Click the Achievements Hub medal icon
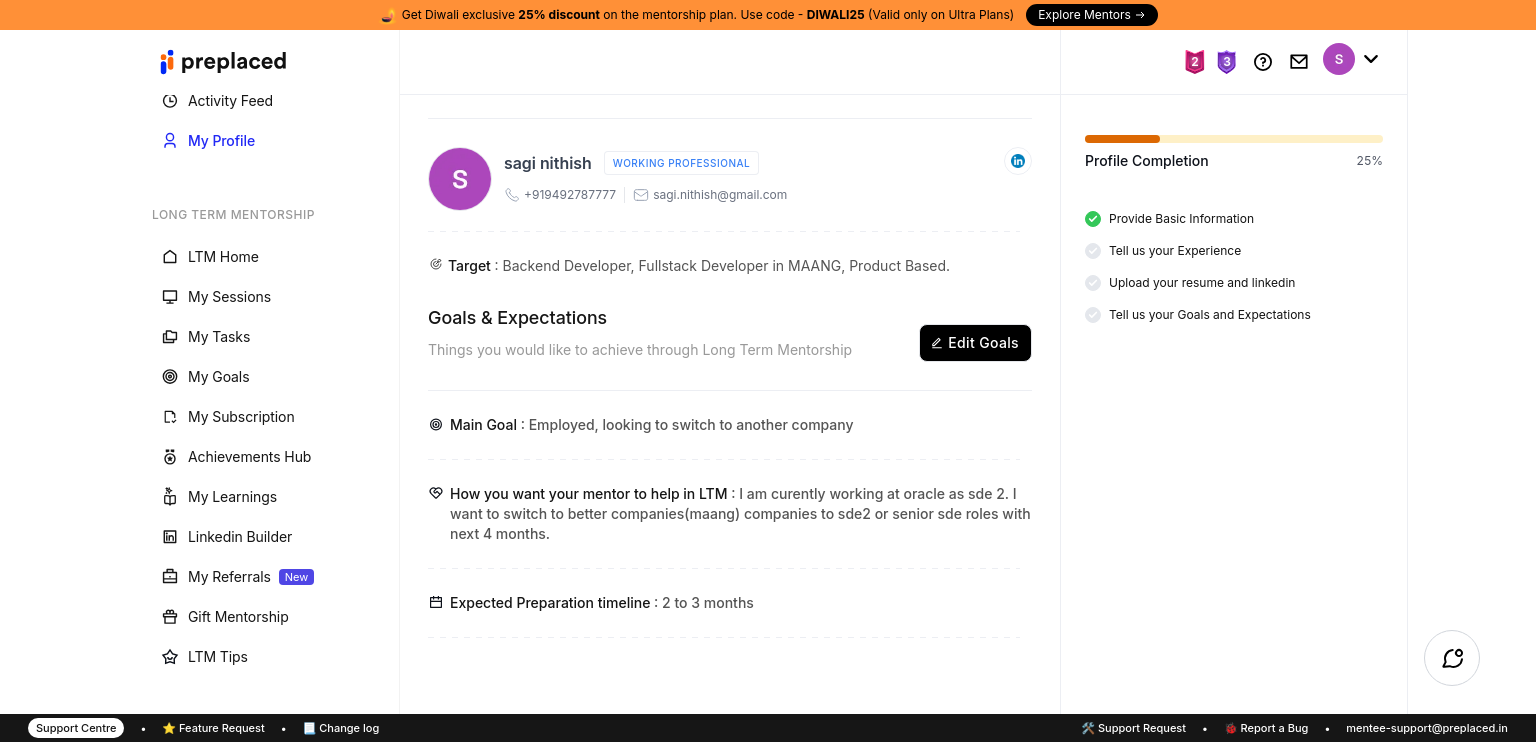The height and width of the screenshot is (742, 1536). [x=170, y=457]
